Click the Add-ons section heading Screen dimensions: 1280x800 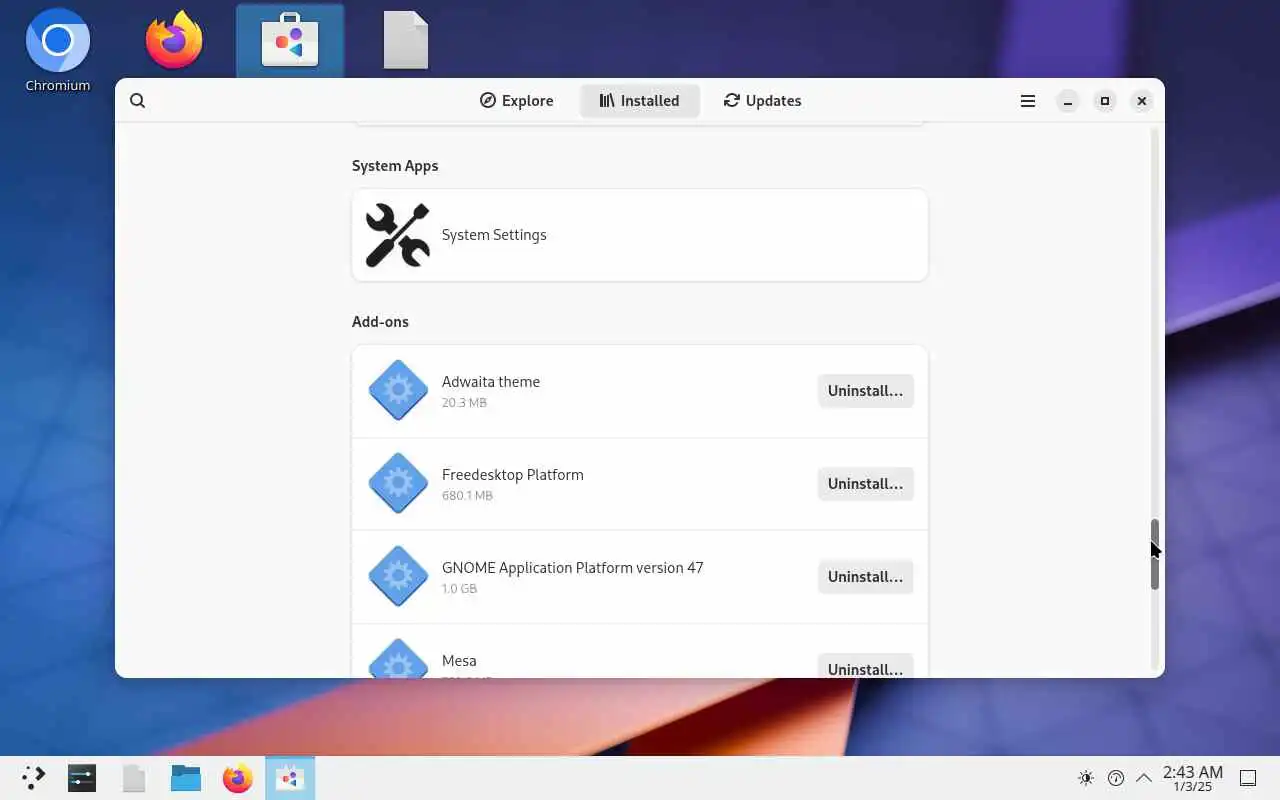click(380, 322)
